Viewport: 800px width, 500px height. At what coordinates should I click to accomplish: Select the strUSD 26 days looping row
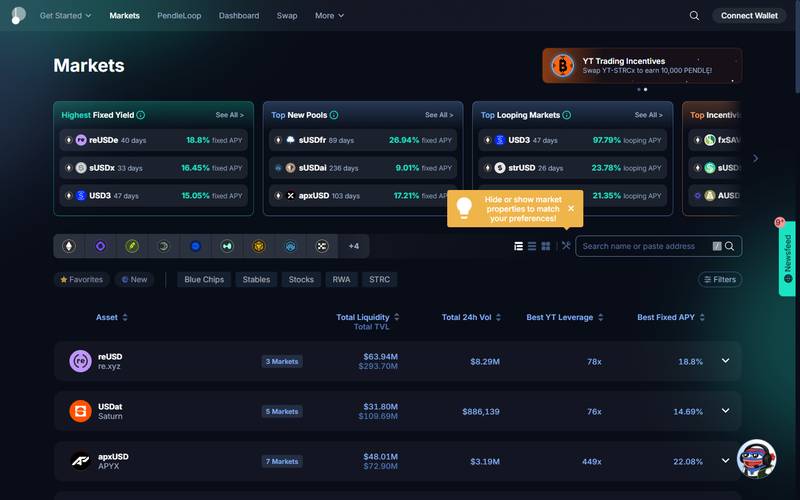click(x=572, y=168)
